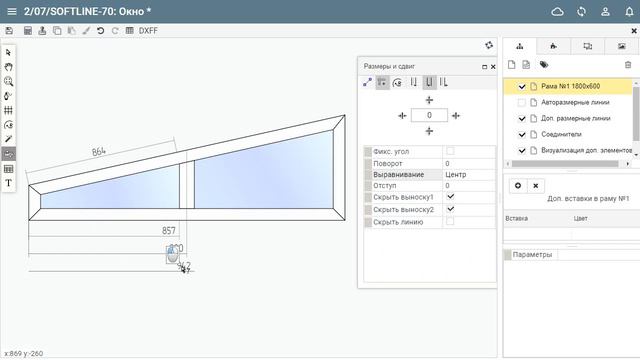Click the paste icon in toolbar
This screenshot has width=640, height=360.
click(71, 31)
